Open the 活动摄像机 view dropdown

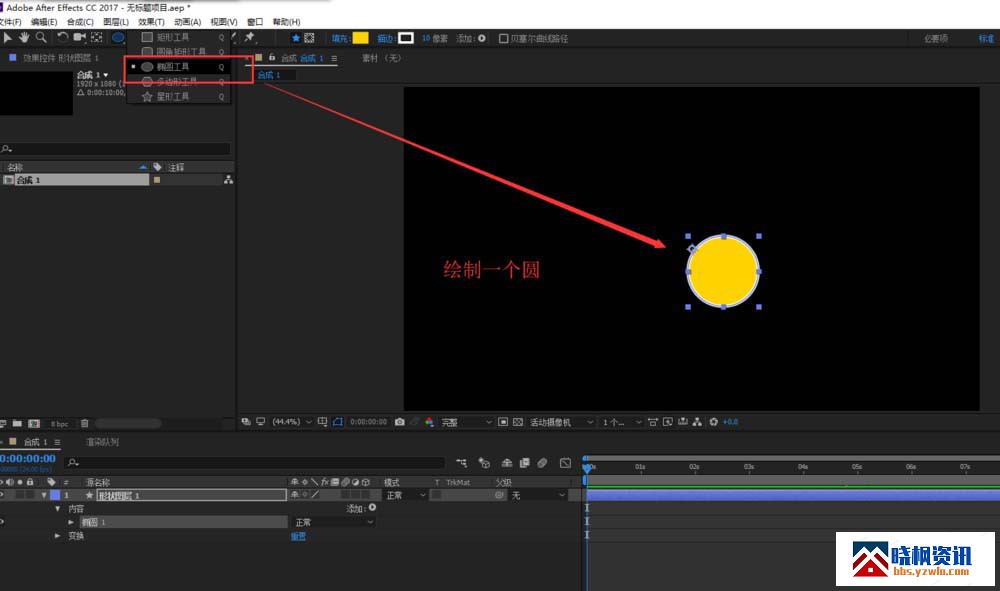[x=561, y=422]
